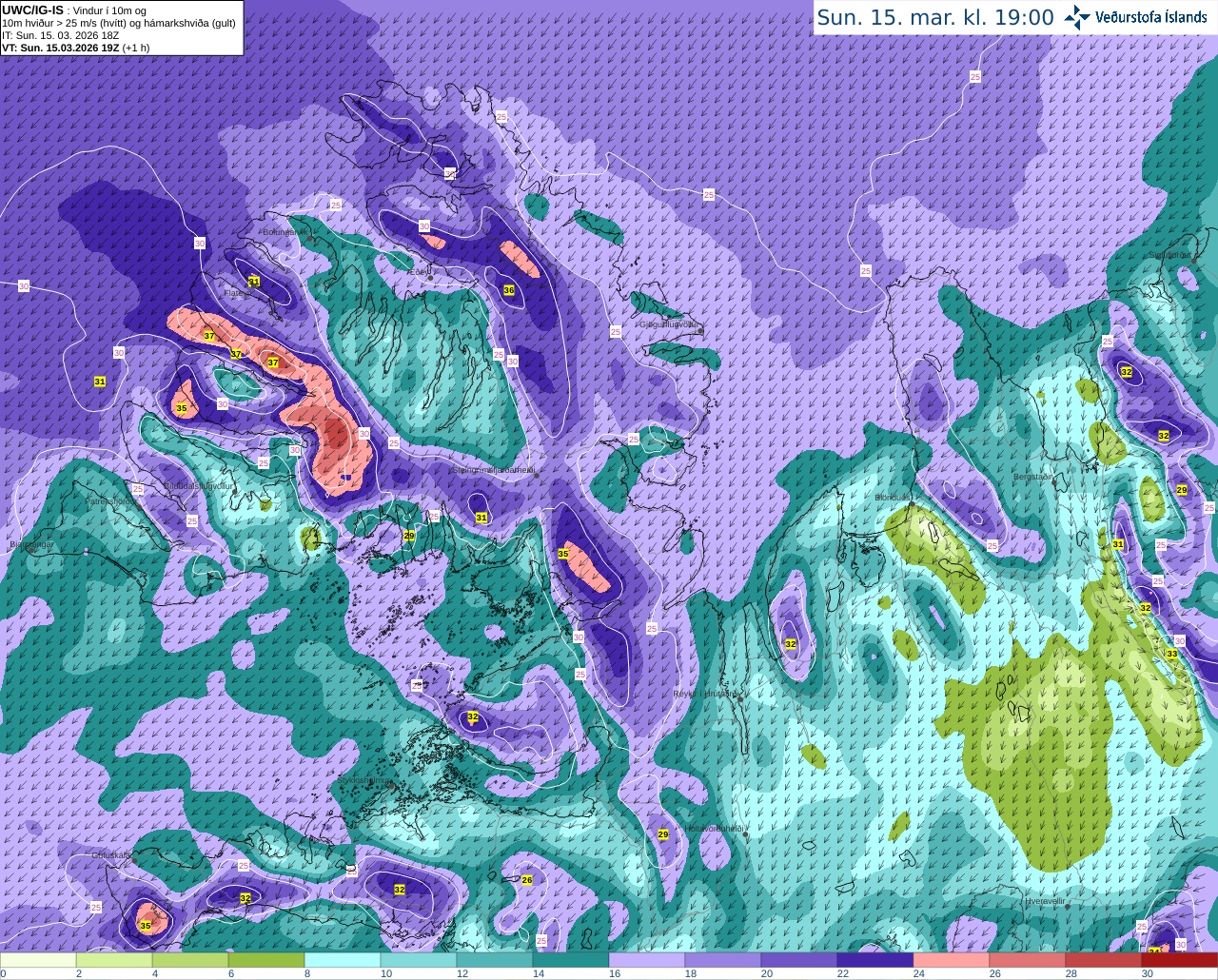This screenshot has width=1218, height=980.
Task: Click the 16–18 m/s light lavender legend swatch
Action: pyautogui.click(x=647, y=960)
